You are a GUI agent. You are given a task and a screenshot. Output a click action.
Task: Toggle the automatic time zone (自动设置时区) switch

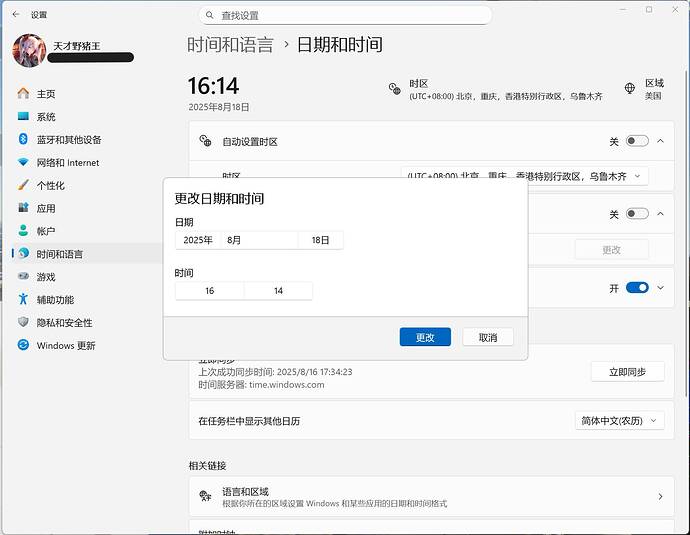click(636, 142)
